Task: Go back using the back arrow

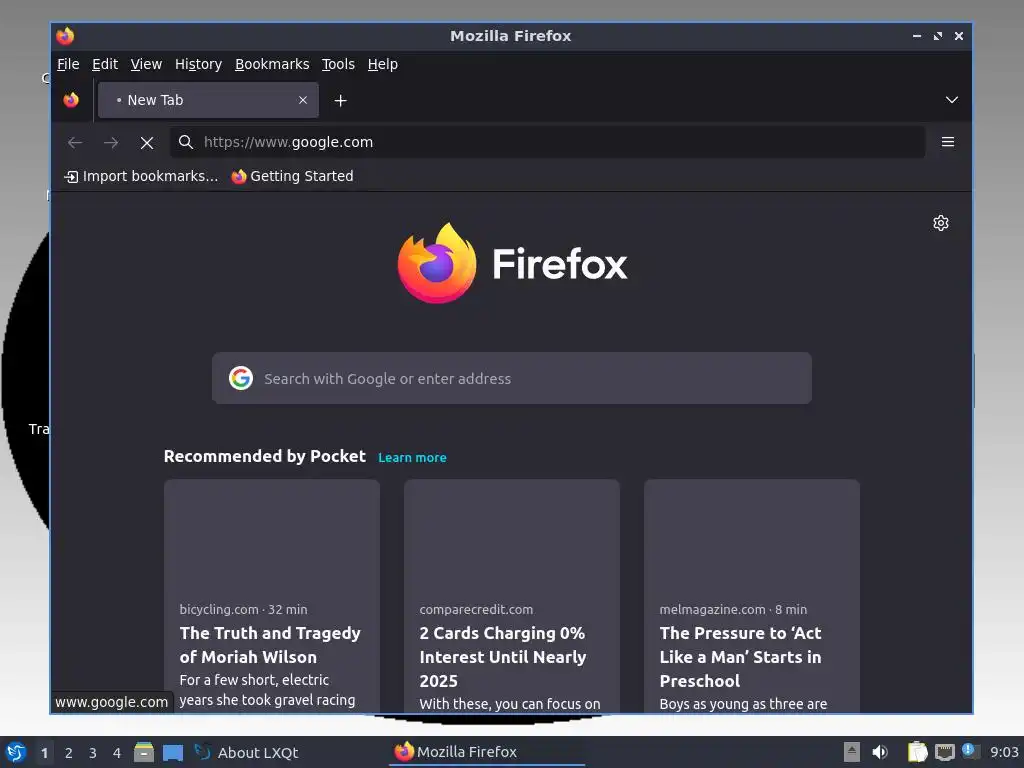Action: (75, 142)
